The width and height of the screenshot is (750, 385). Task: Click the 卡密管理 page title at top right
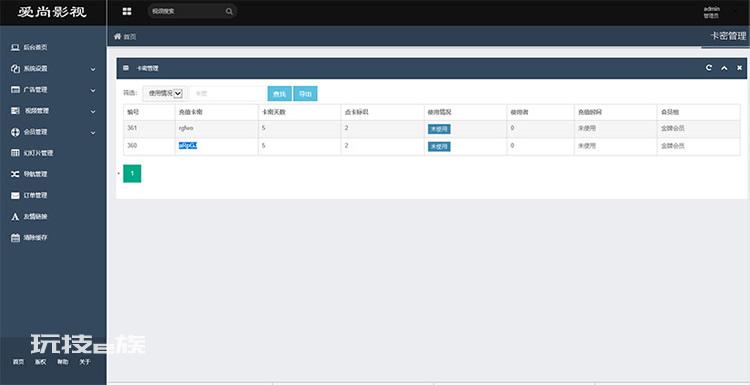point(728,36)
